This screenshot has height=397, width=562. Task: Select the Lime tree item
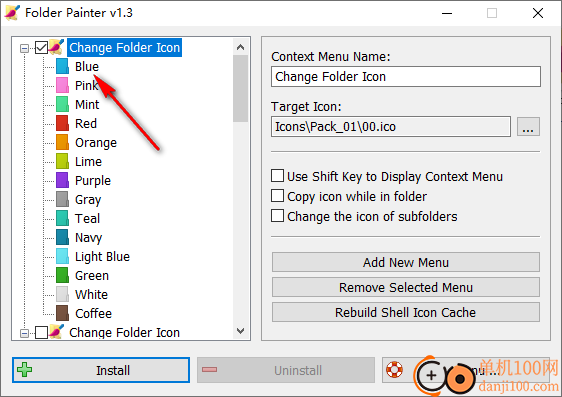tap(89, 162)
